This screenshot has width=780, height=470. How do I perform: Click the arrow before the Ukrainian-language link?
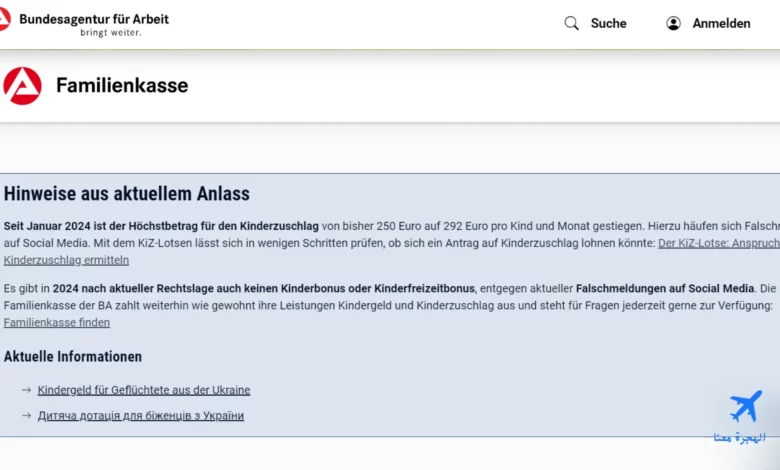pyautogui.click(x=26, y=416)
